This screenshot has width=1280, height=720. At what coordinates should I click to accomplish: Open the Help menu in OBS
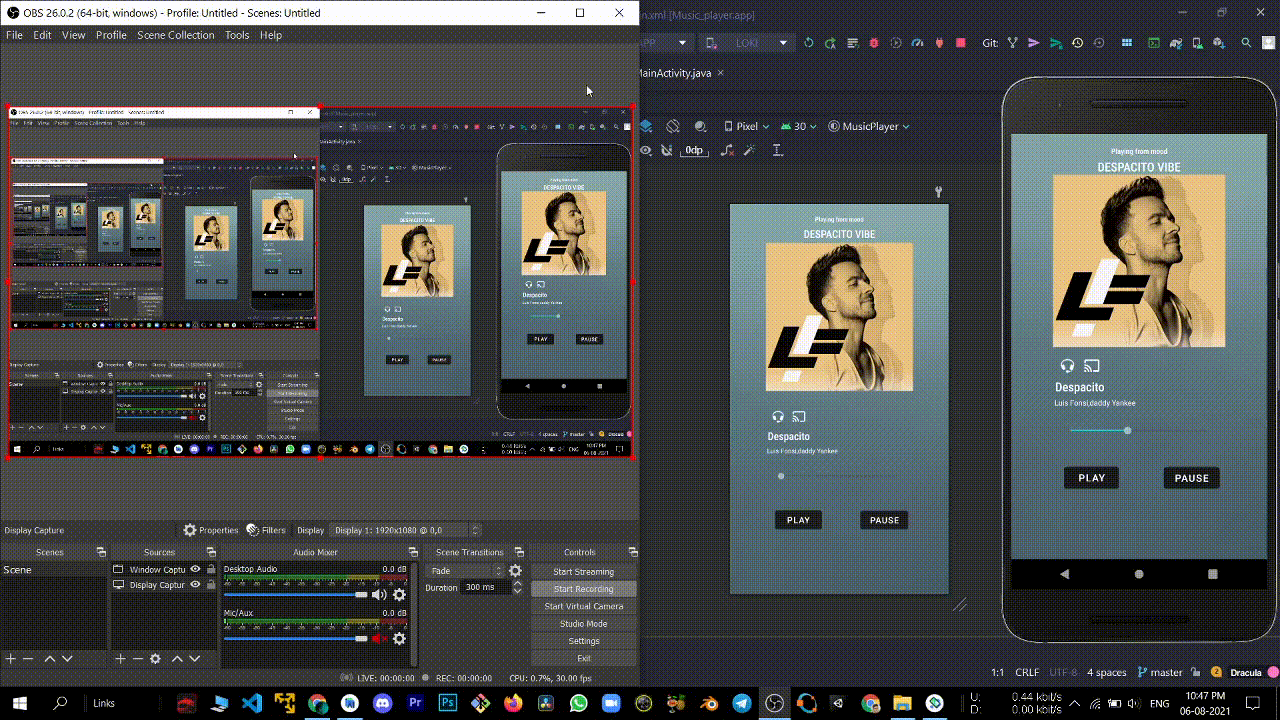271,35
